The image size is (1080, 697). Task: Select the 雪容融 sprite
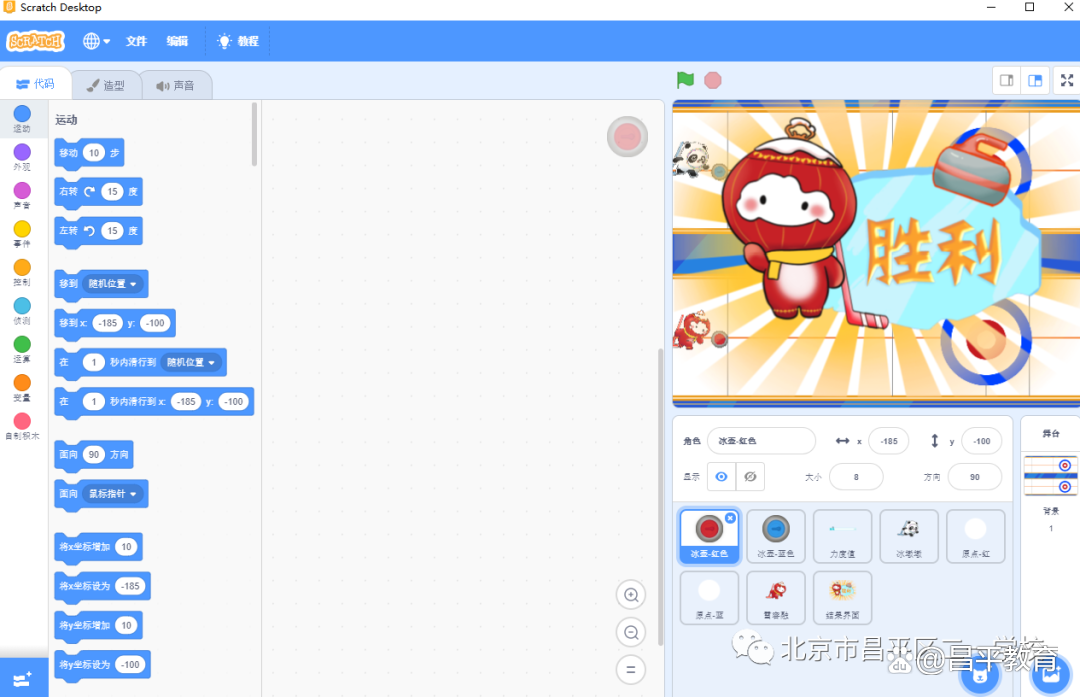tap(776, 597)
